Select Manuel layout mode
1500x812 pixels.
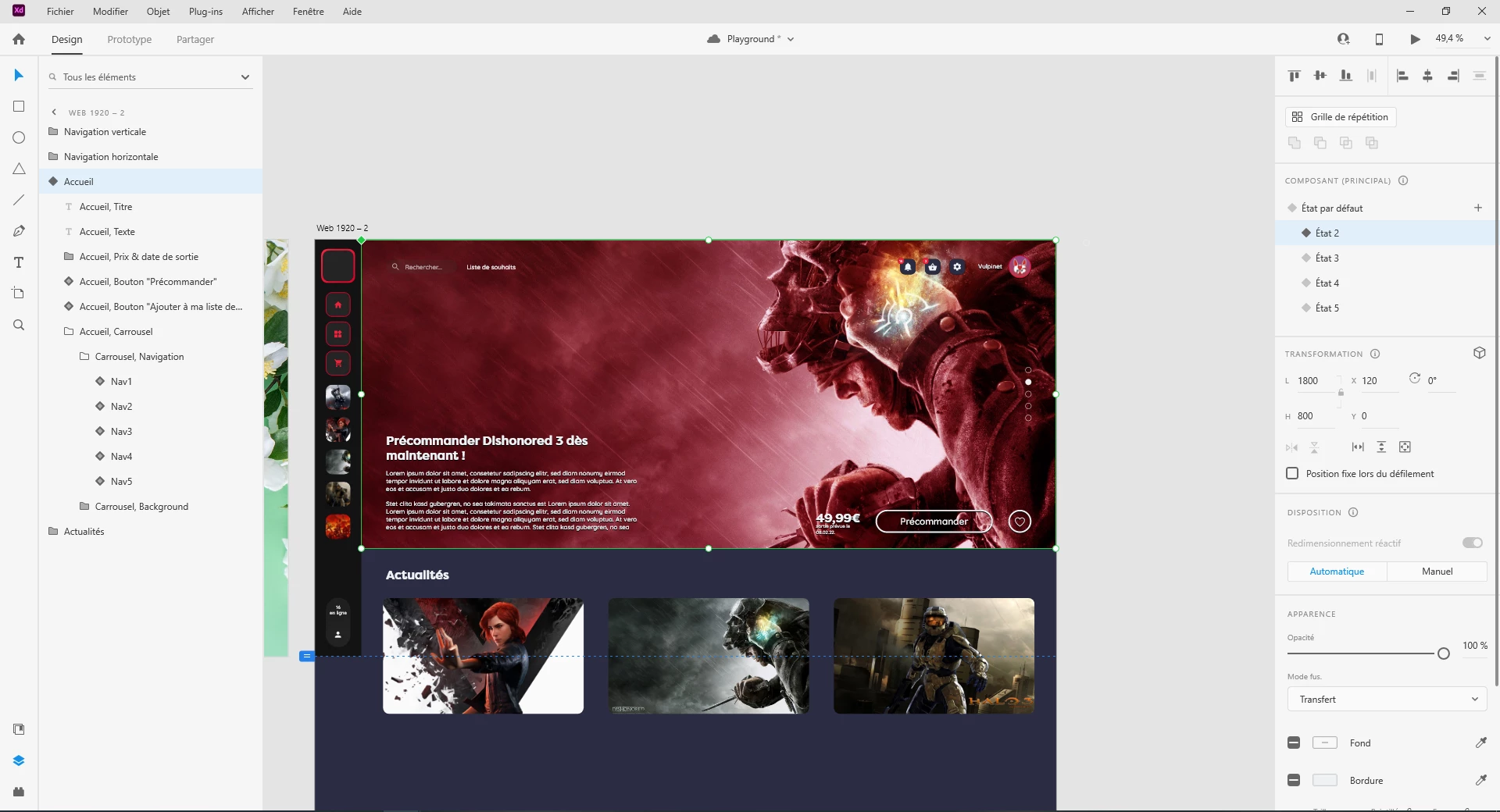point(1437,572)
